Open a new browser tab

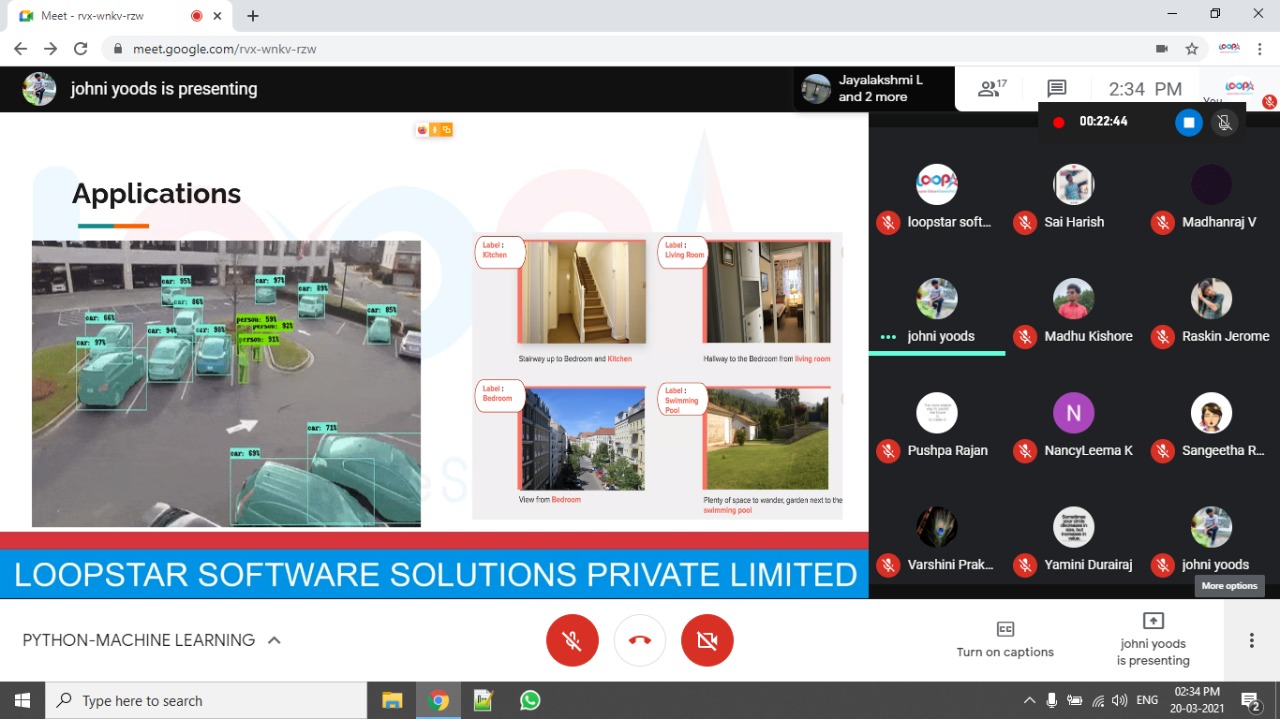point(253,16)
